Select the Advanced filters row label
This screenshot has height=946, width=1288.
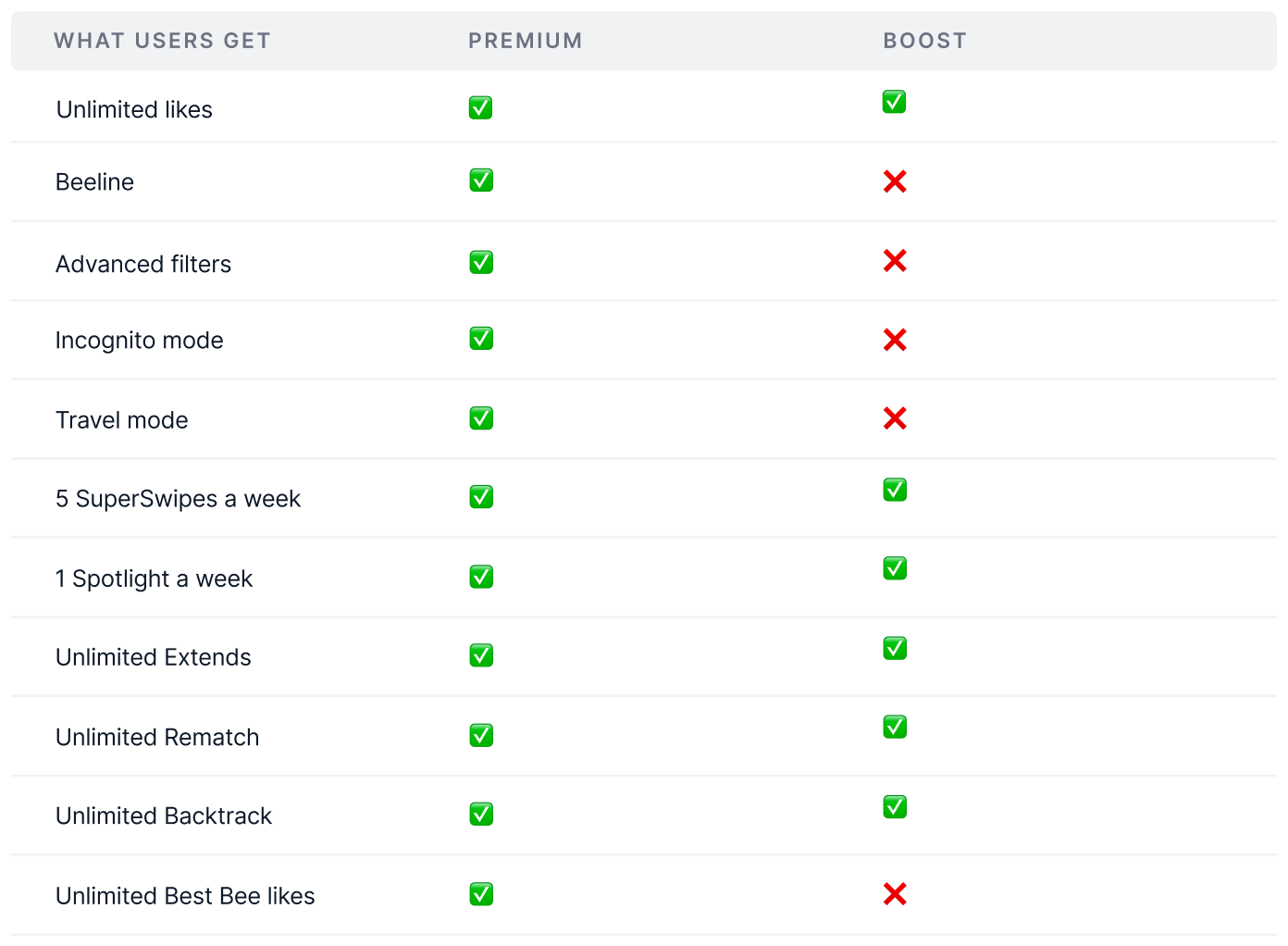pos(143,265)
